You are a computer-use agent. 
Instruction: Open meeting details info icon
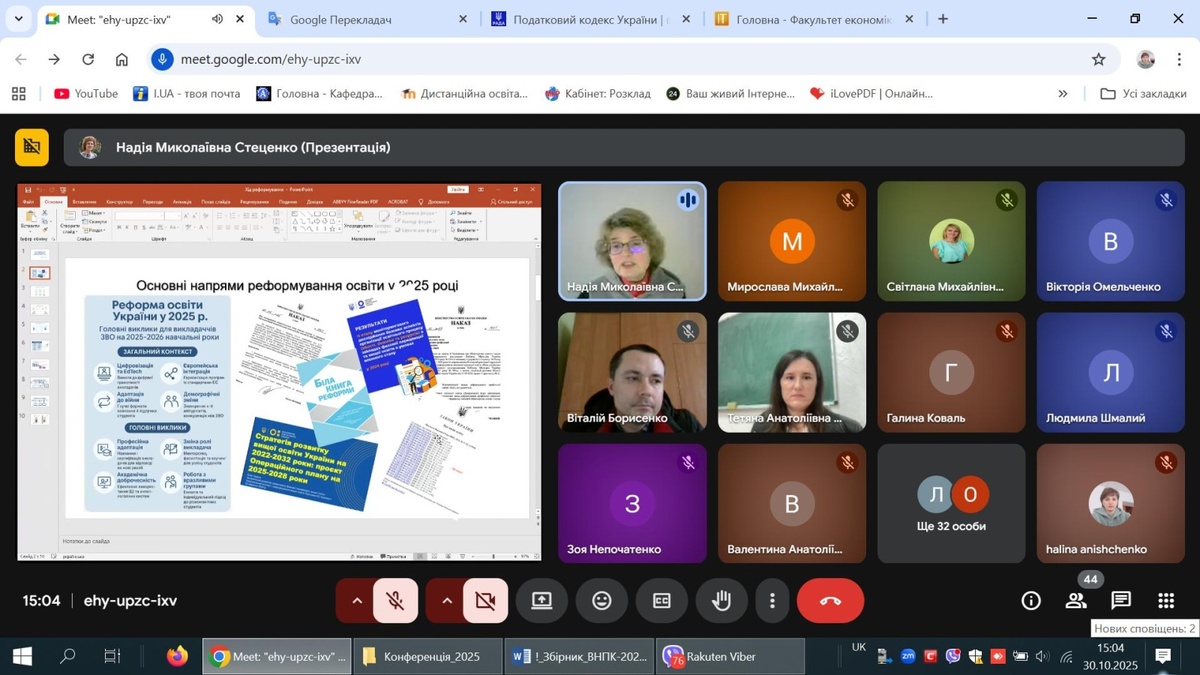(1031, 601)
